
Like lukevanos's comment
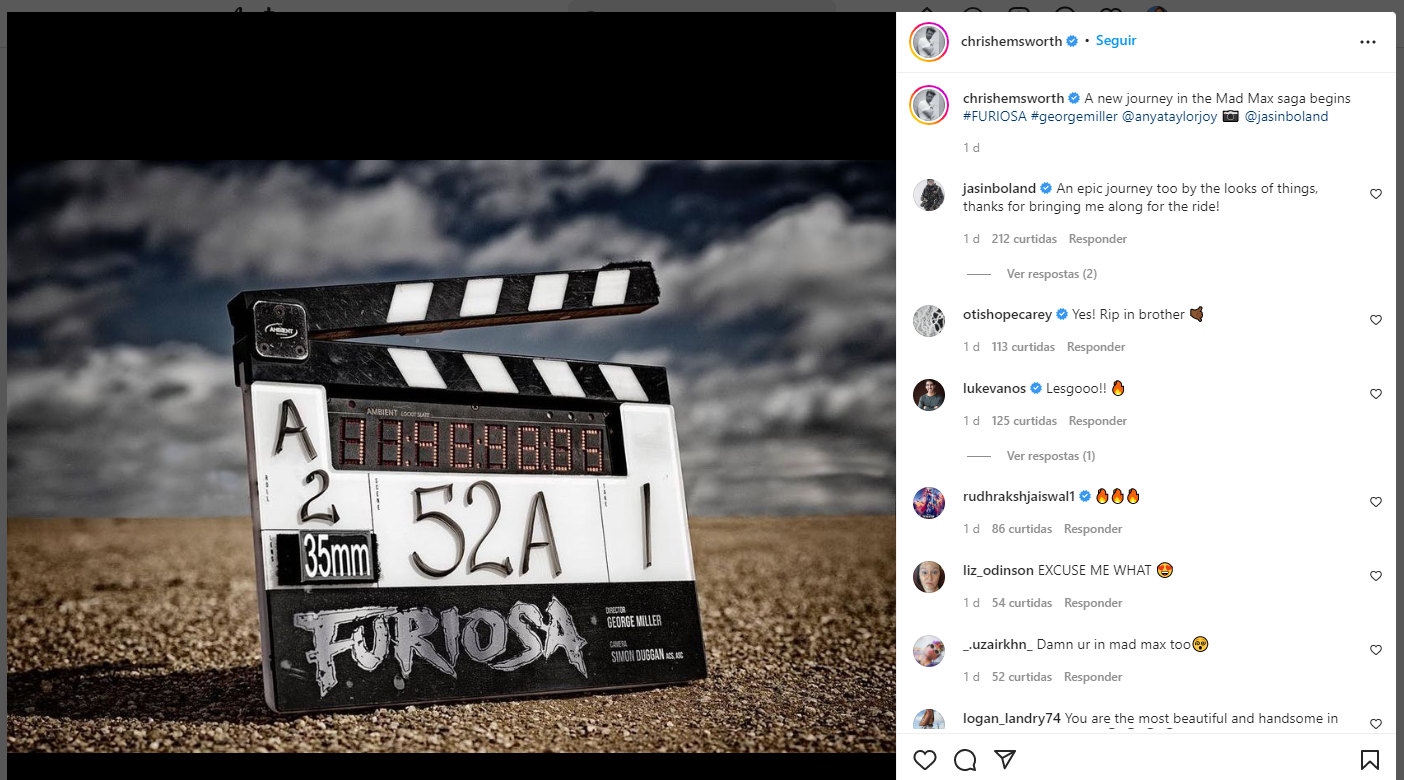tap(1376, 394)
